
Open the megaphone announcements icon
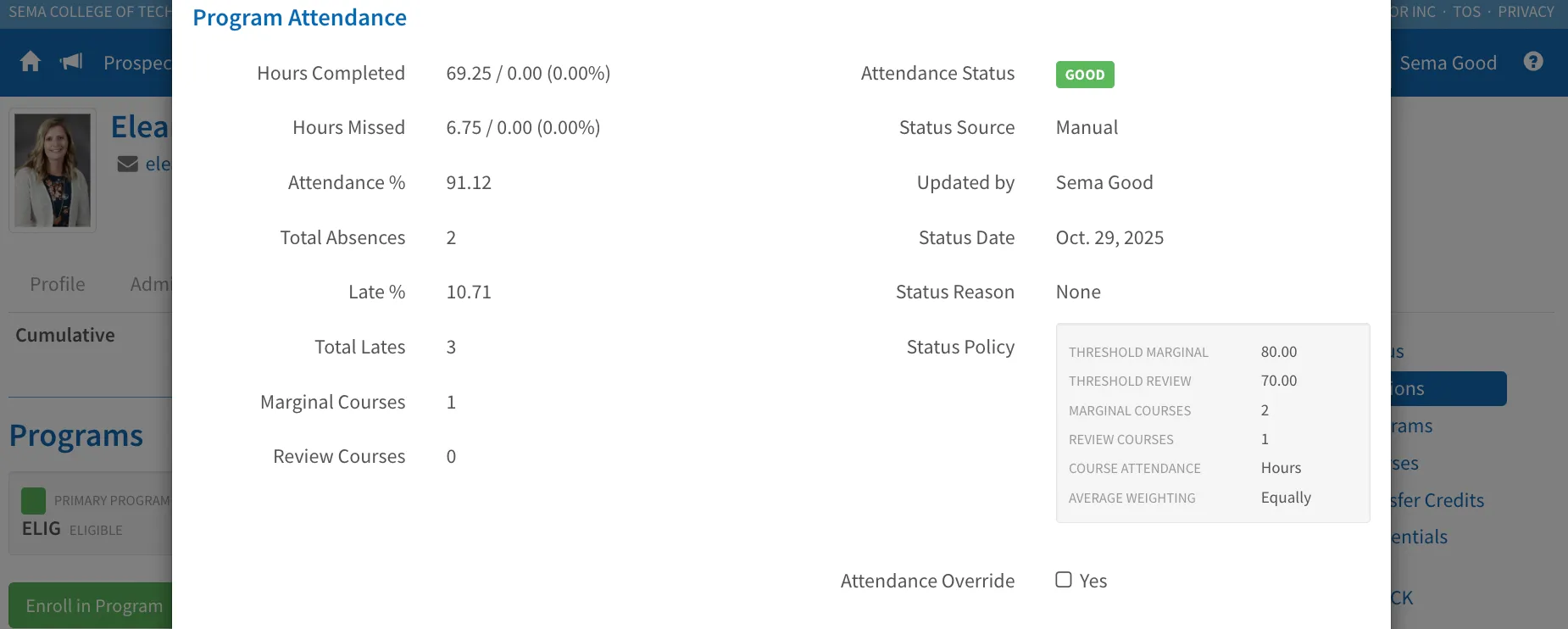71,62
